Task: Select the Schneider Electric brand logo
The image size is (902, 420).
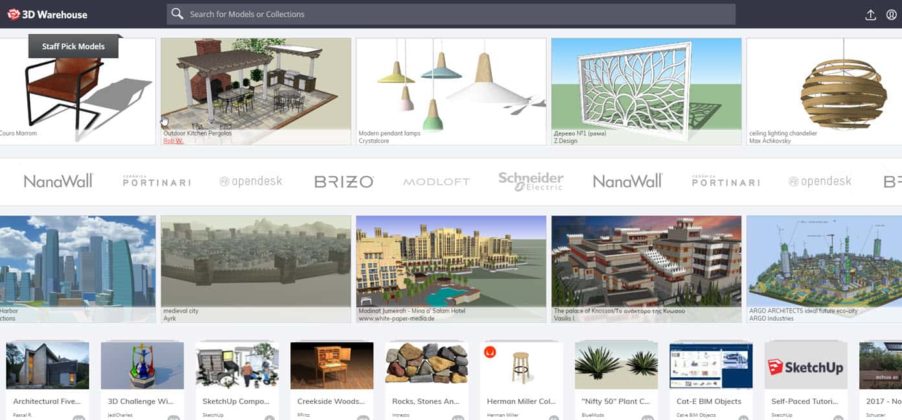Action: click(x=531, y=181)
